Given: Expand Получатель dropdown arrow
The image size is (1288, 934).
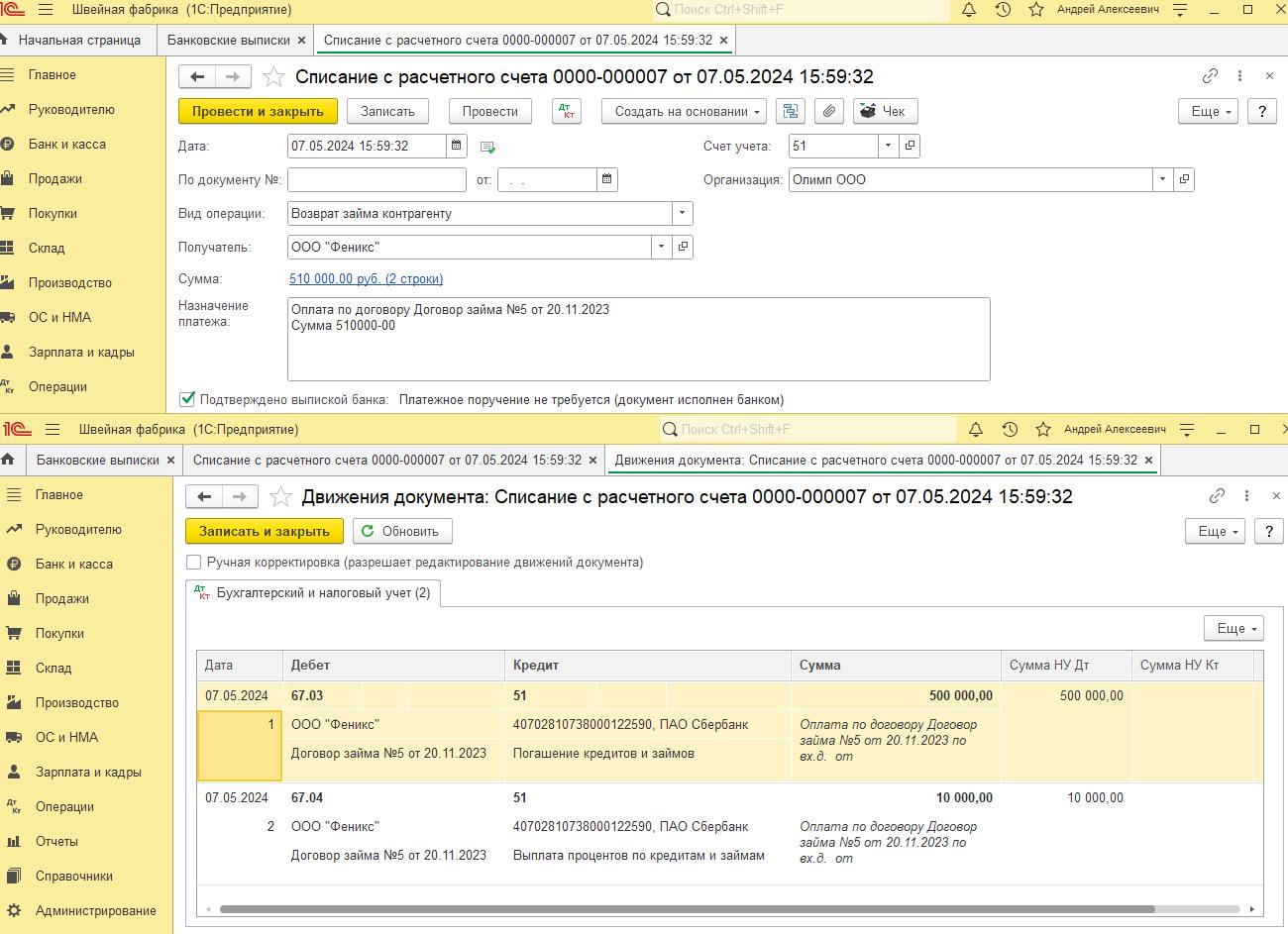Looking at the screenshot, I should click(661, 247).
